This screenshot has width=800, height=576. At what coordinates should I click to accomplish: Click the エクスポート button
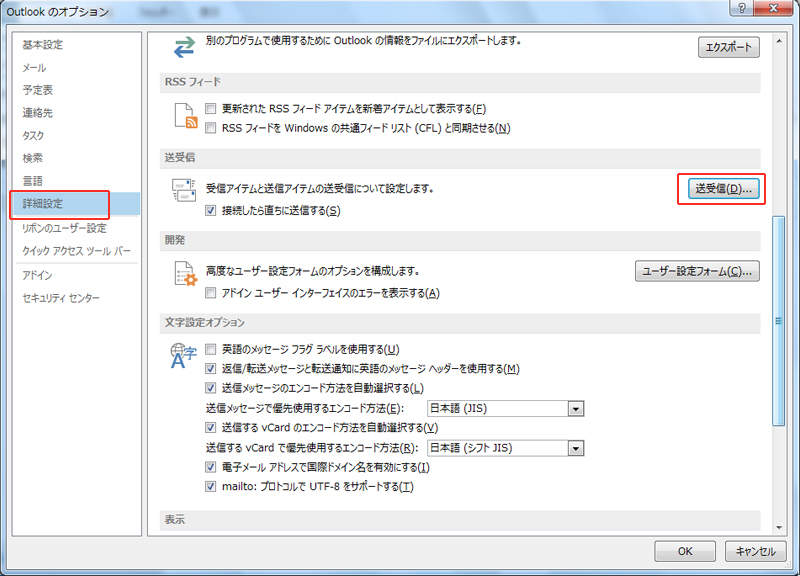[x=729, y=47]
